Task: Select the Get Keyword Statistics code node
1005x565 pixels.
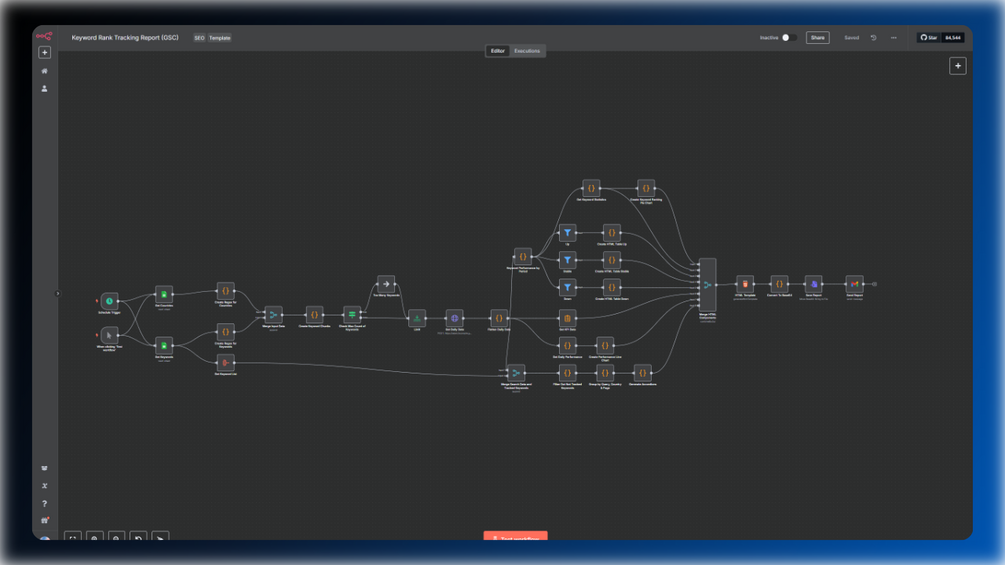Action: tap(591, 188)
